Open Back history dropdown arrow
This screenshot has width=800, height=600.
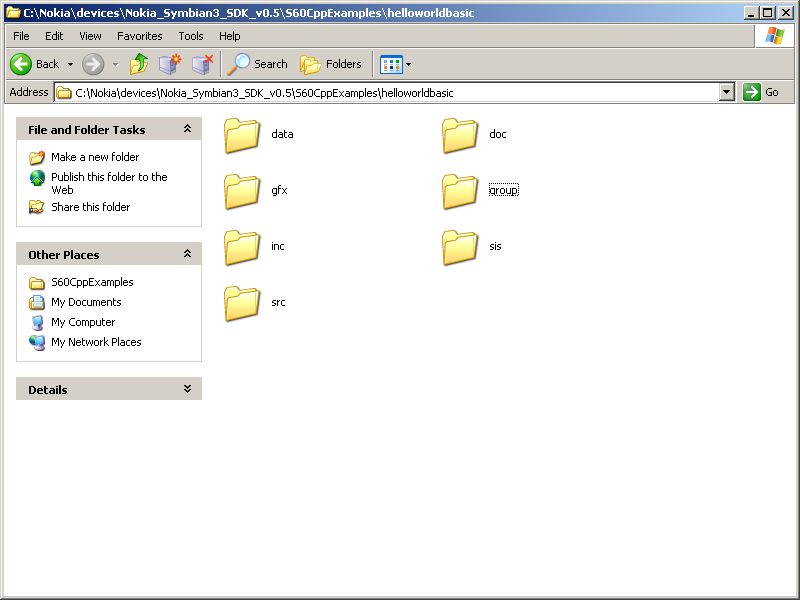[70, 64]
